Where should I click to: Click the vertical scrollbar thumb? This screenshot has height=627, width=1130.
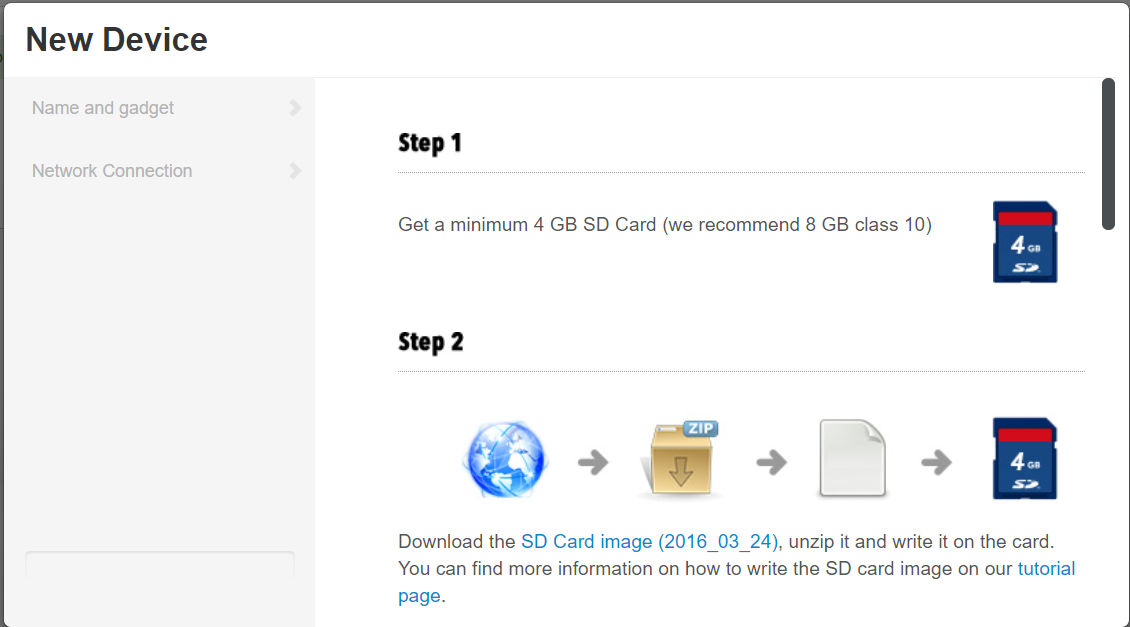coord(1108,154)
